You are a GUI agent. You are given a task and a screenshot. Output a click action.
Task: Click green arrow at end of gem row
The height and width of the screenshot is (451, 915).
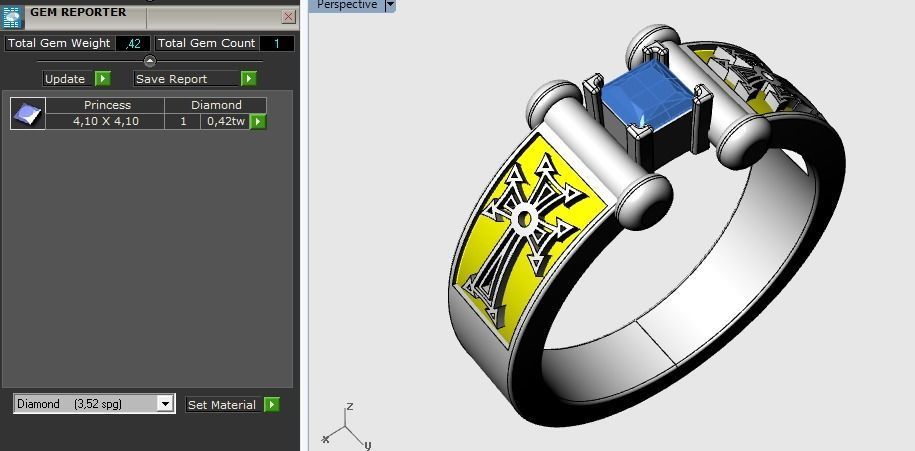coord(258,121)
